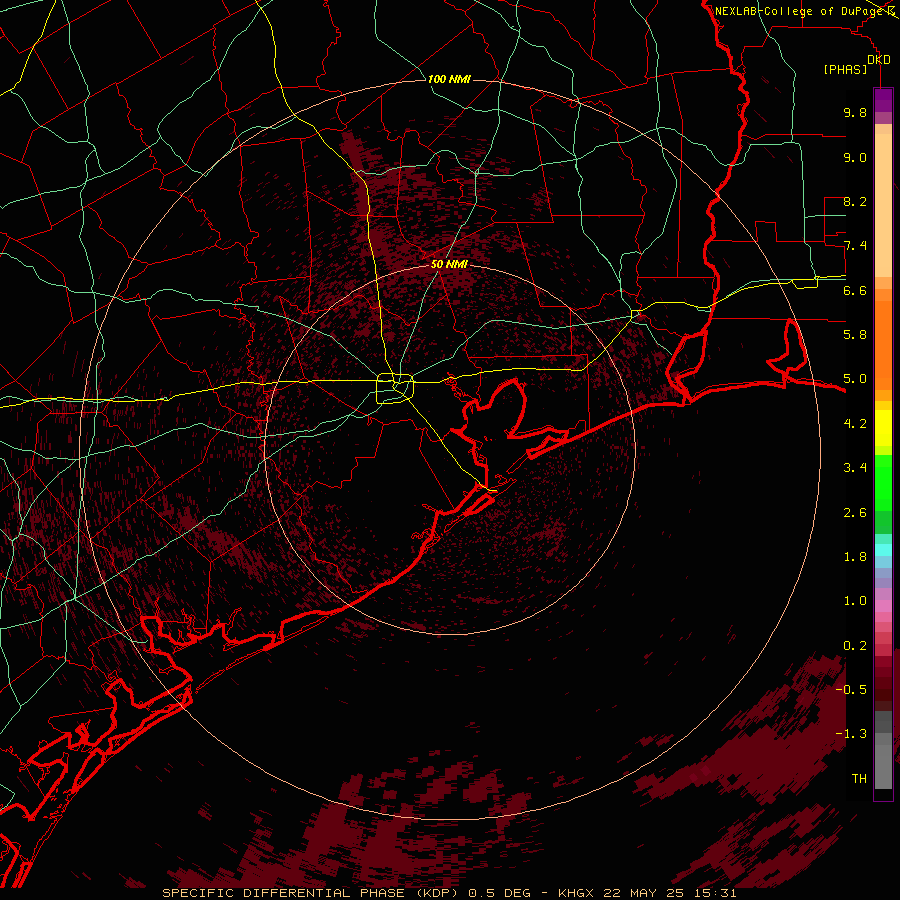The width and height of the screenshot is (900, 900).
Task: Pick the purple top segment of color bar
Action: point(883,100)
